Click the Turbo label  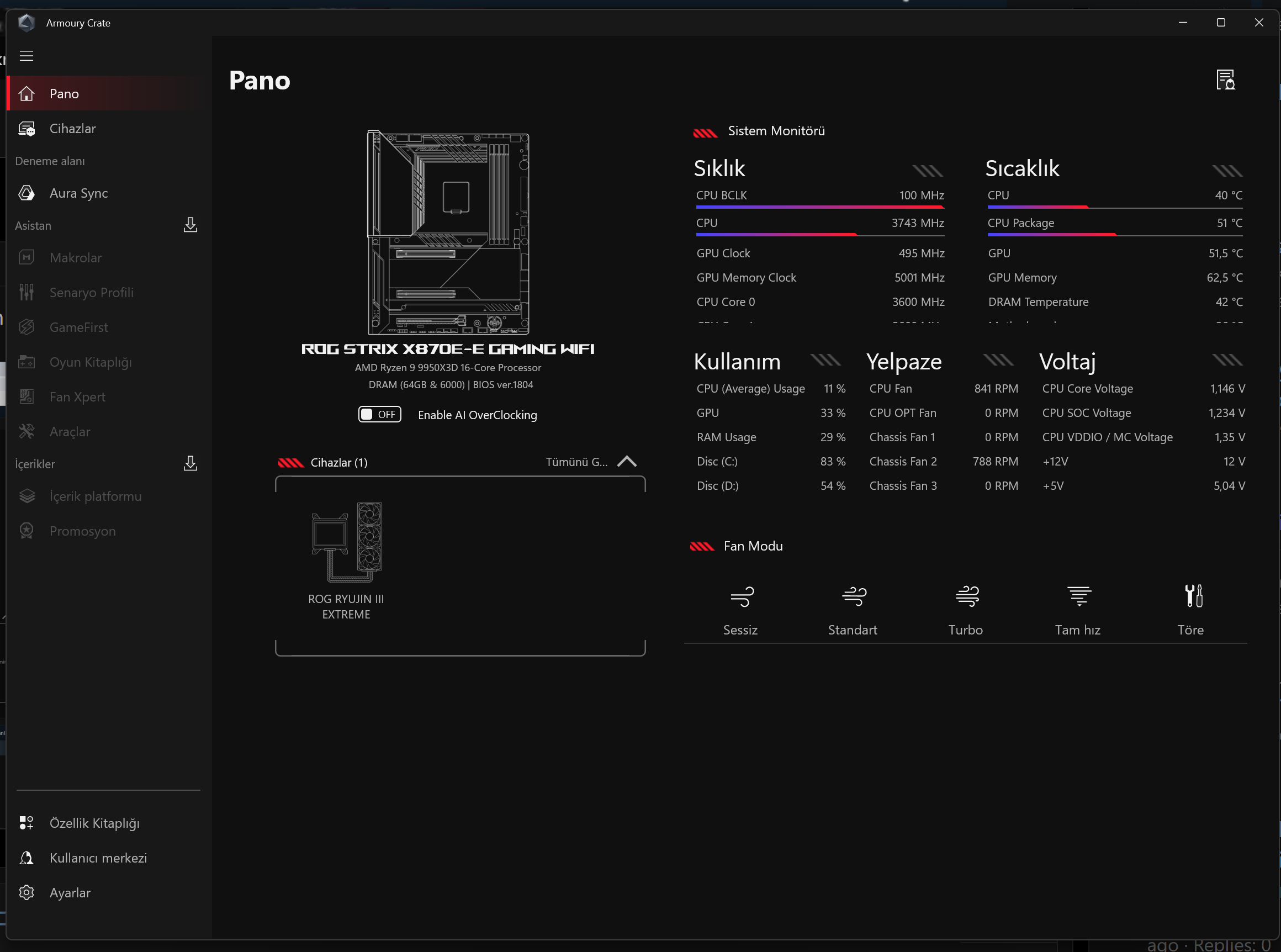tap(966, 630)
